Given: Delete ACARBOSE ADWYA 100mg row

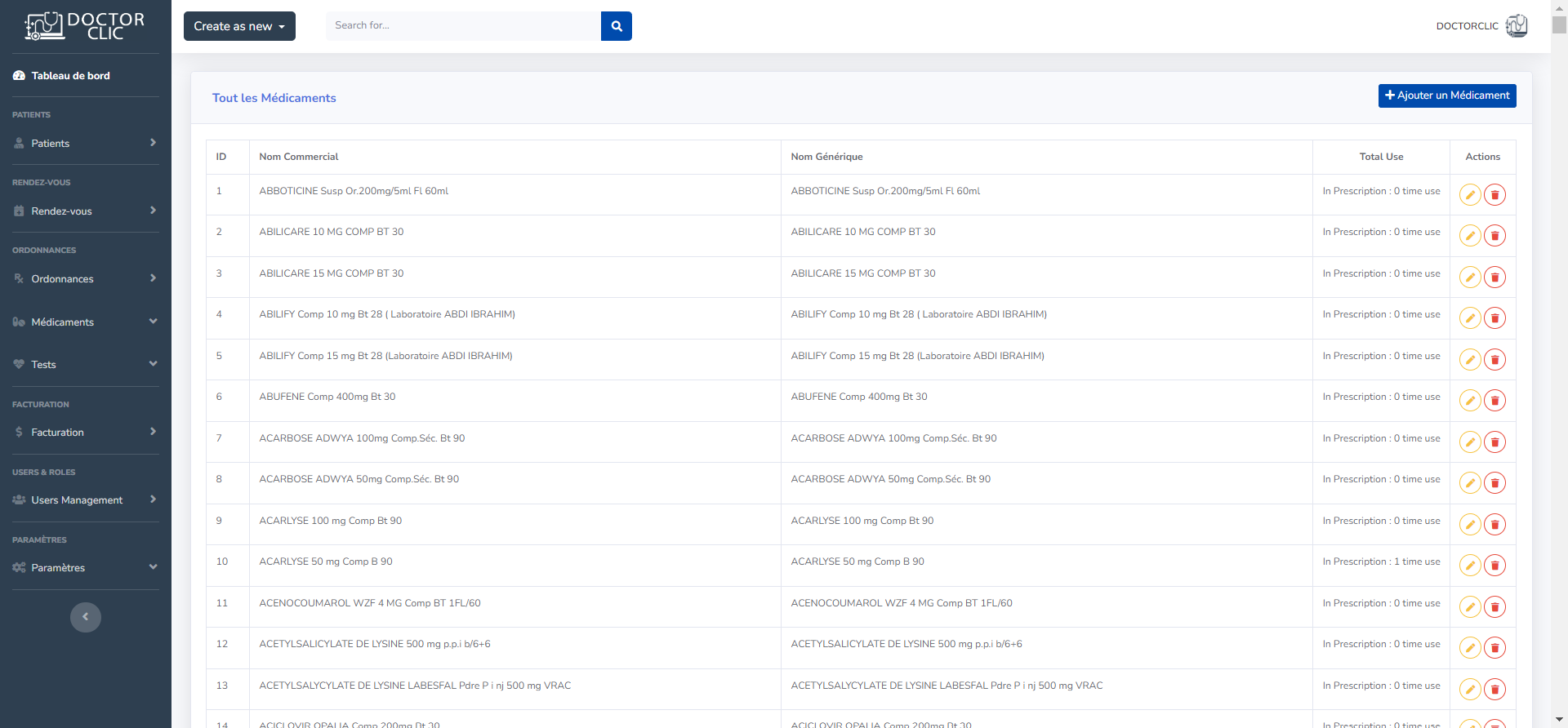Looking at the screenshot, I should [x=1494, y=442].
